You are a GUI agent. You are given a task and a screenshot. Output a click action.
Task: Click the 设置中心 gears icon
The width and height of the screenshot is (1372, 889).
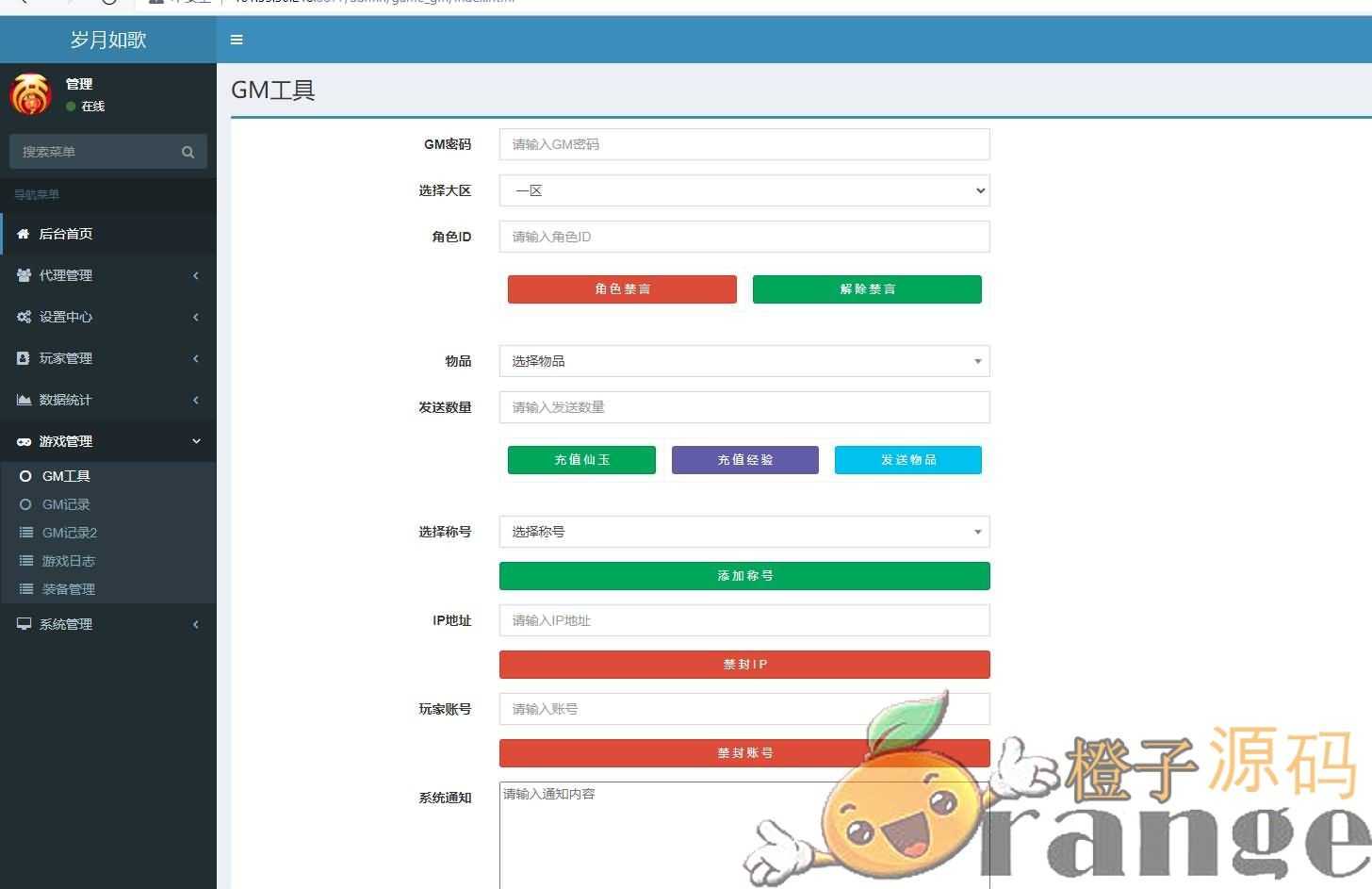tap(24, 317)
